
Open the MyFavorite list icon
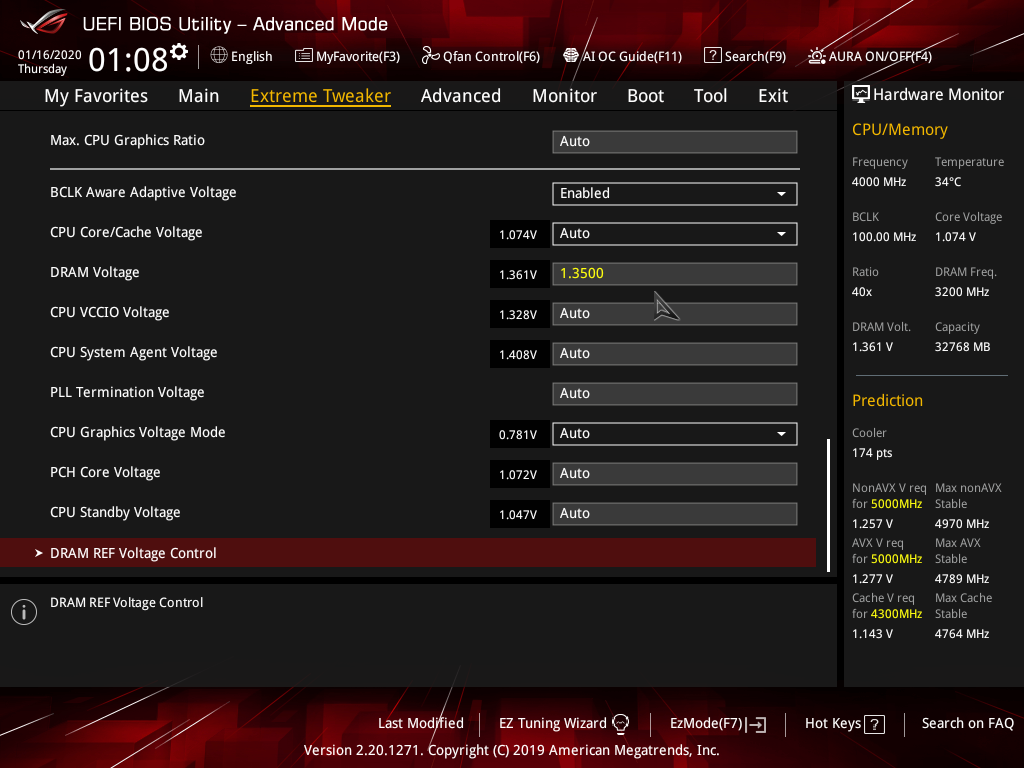coord(304,56)
